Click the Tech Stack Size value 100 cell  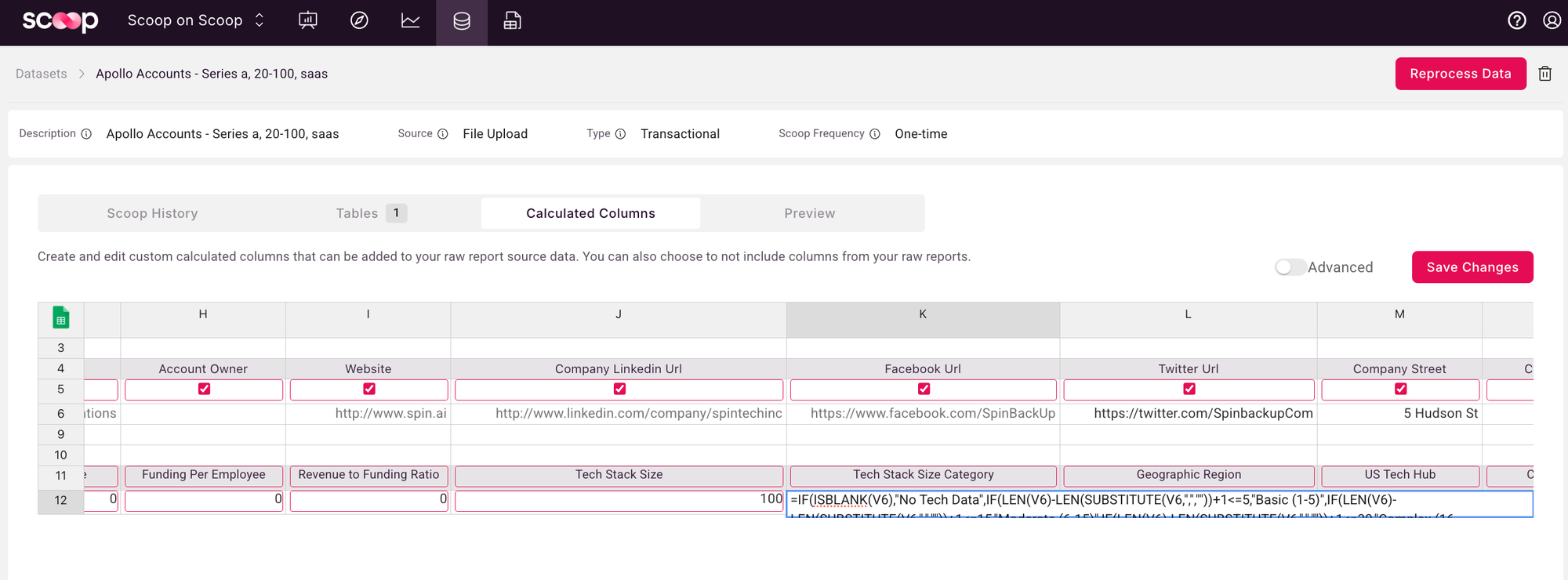[619, 500]
